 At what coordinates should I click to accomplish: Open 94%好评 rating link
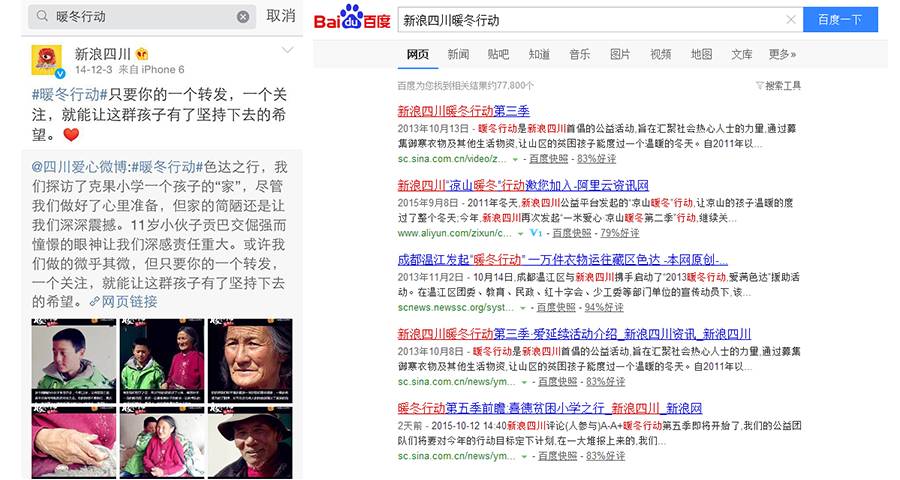pos(604,307)
